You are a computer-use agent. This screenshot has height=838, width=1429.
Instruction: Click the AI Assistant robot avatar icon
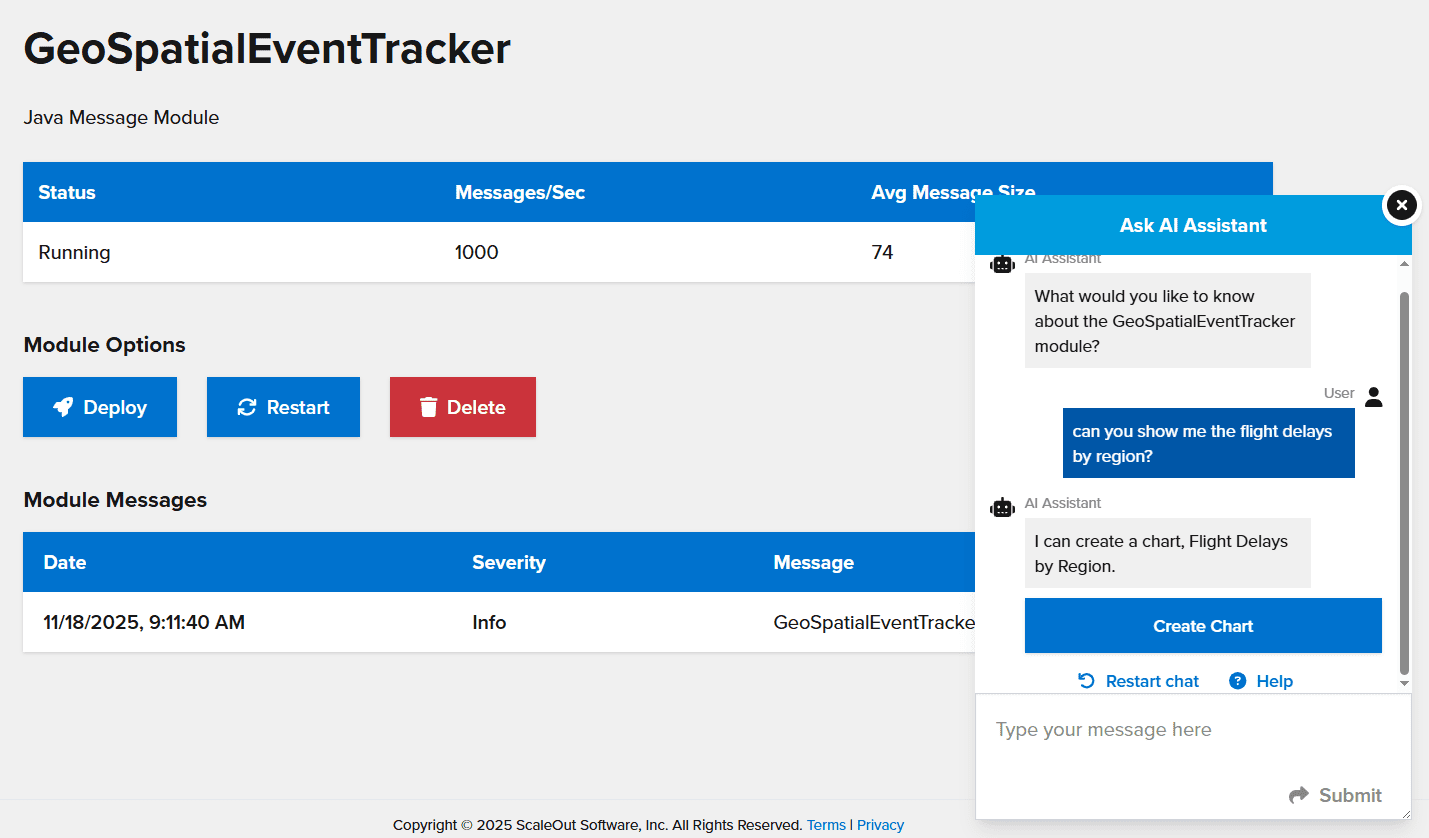pyautogui.click(x=1002, y=507)
